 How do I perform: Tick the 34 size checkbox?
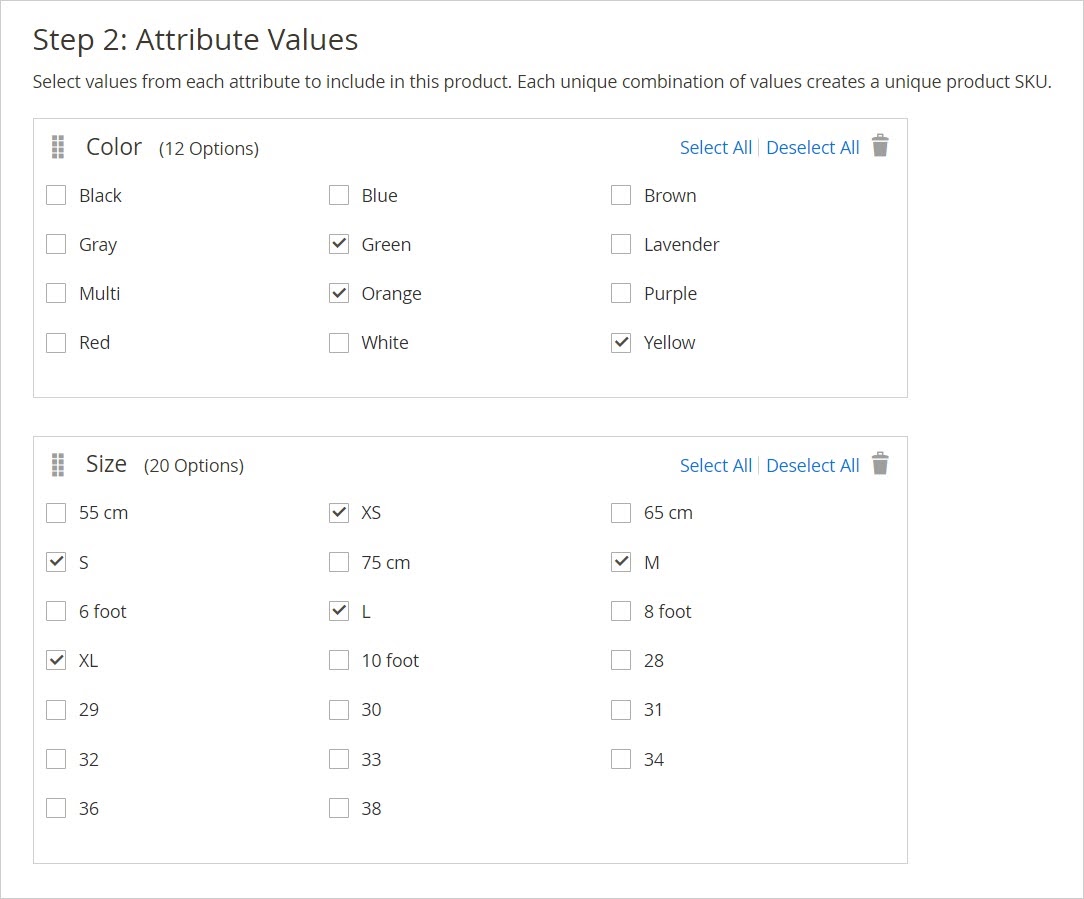click(621, 760)
